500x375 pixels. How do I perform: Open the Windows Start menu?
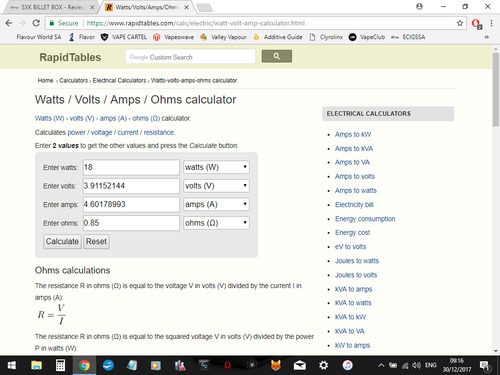11,365
